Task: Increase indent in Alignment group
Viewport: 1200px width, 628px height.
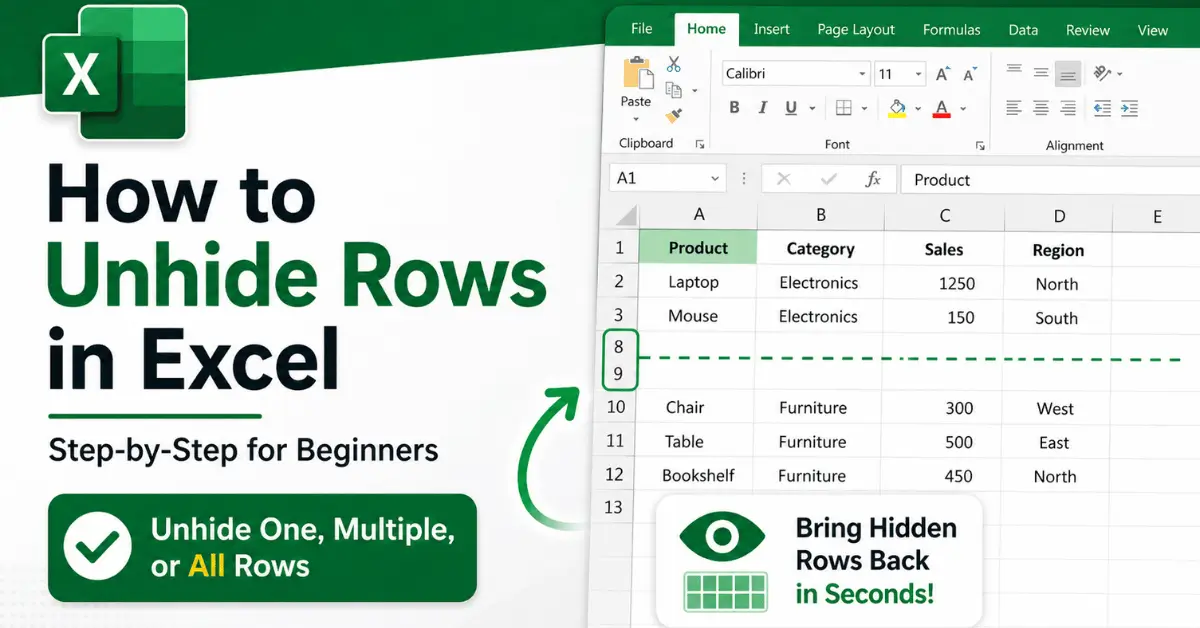Action: point(1129,108)
